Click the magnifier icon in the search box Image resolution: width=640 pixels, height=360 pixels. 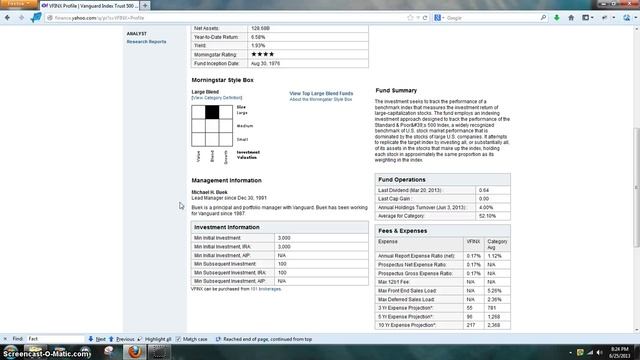pyautogui.click(x=543, y=18)
